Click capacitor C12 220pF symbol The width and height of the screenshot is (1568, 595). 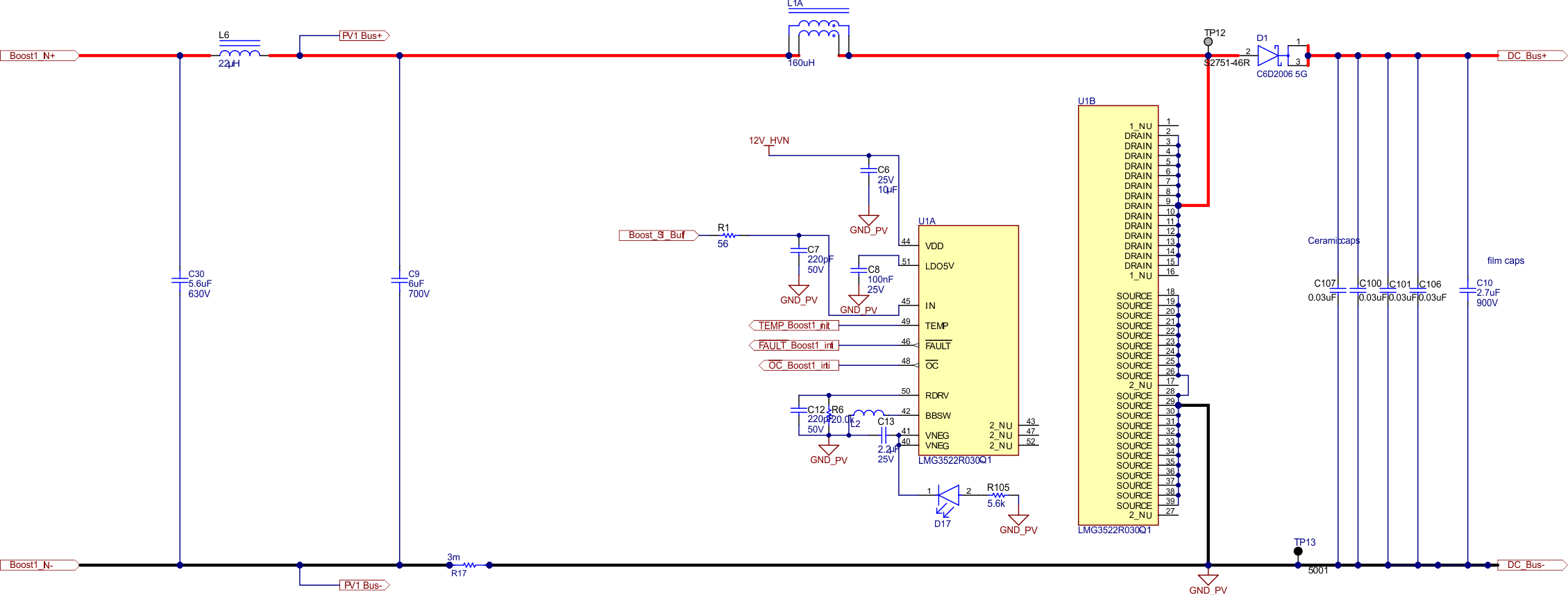799,410
